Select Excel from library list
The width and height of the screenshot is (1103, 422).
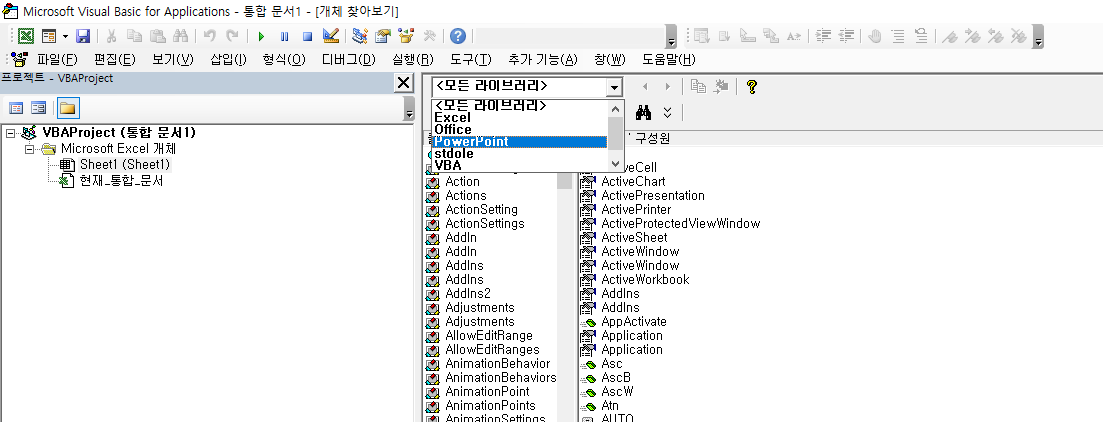tap(520, 117)
